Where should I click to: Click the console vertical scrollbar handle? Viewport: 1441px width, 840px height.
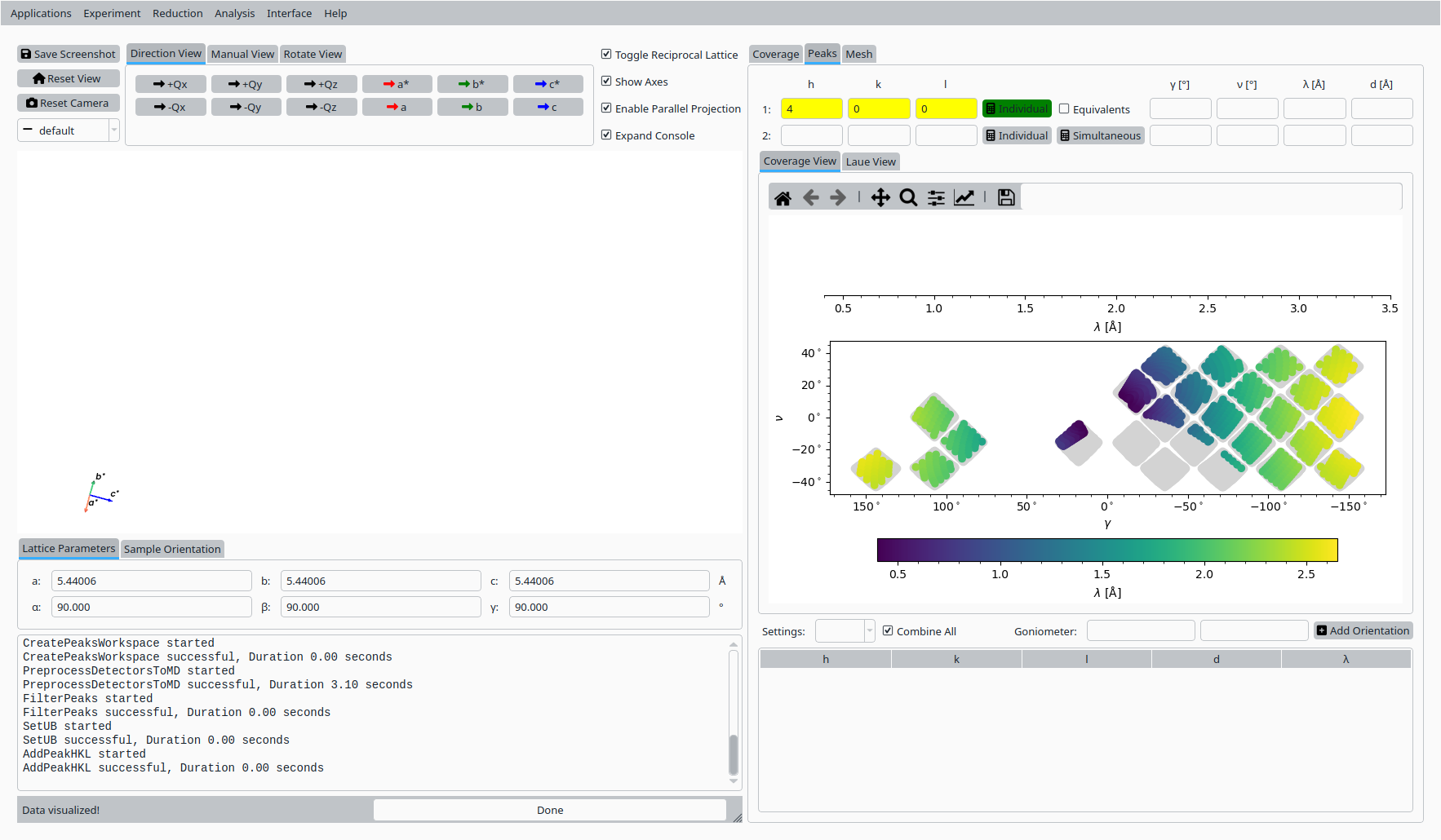click(x=733, y=754)
